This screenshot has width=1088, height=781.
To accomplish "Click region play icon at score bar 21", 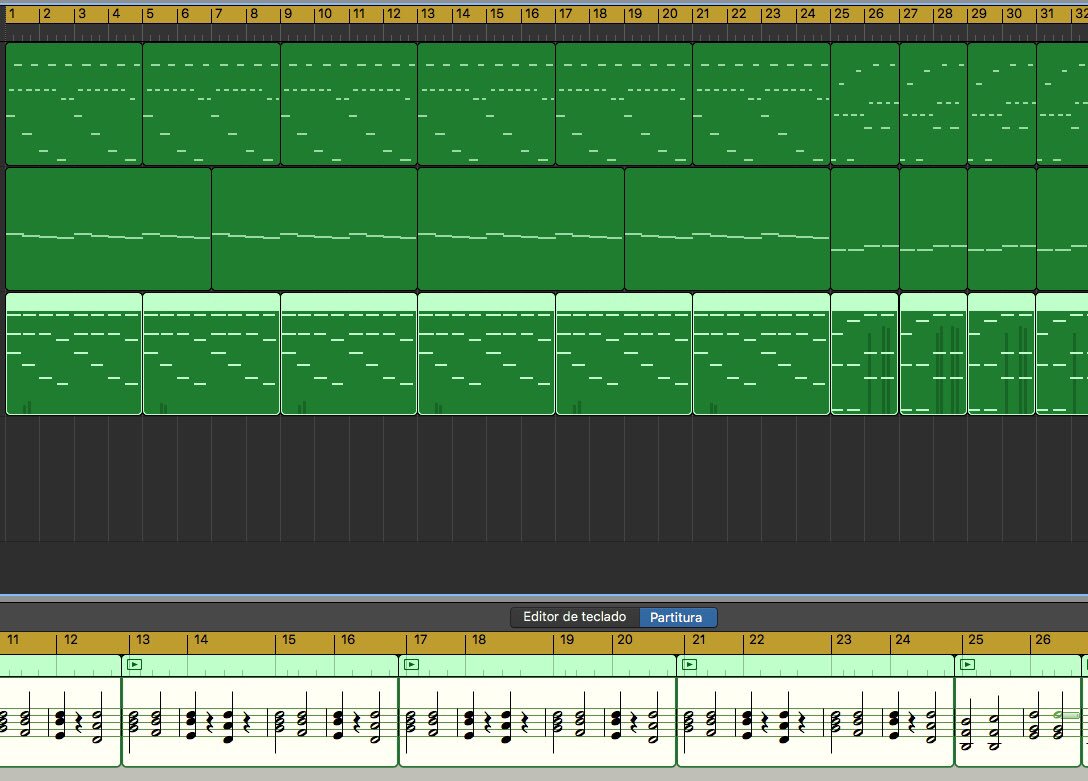I will coord(689,664).
